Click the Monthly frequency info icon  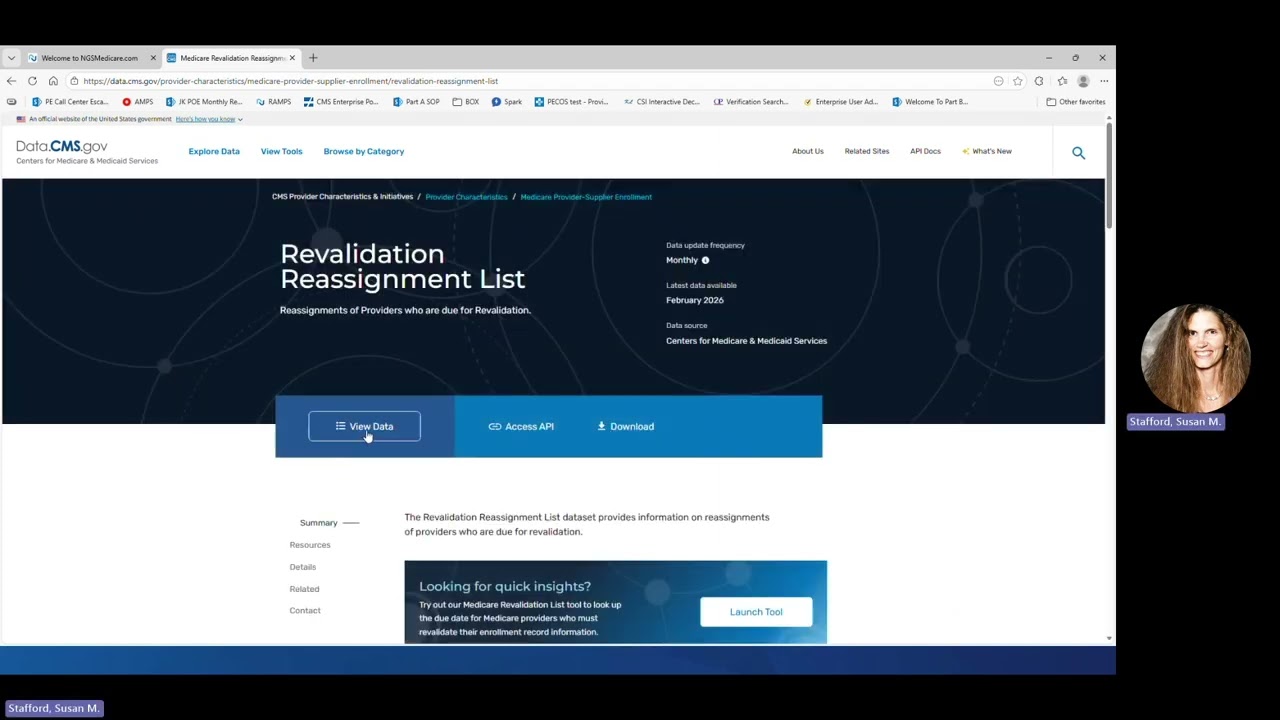point(705,260)
